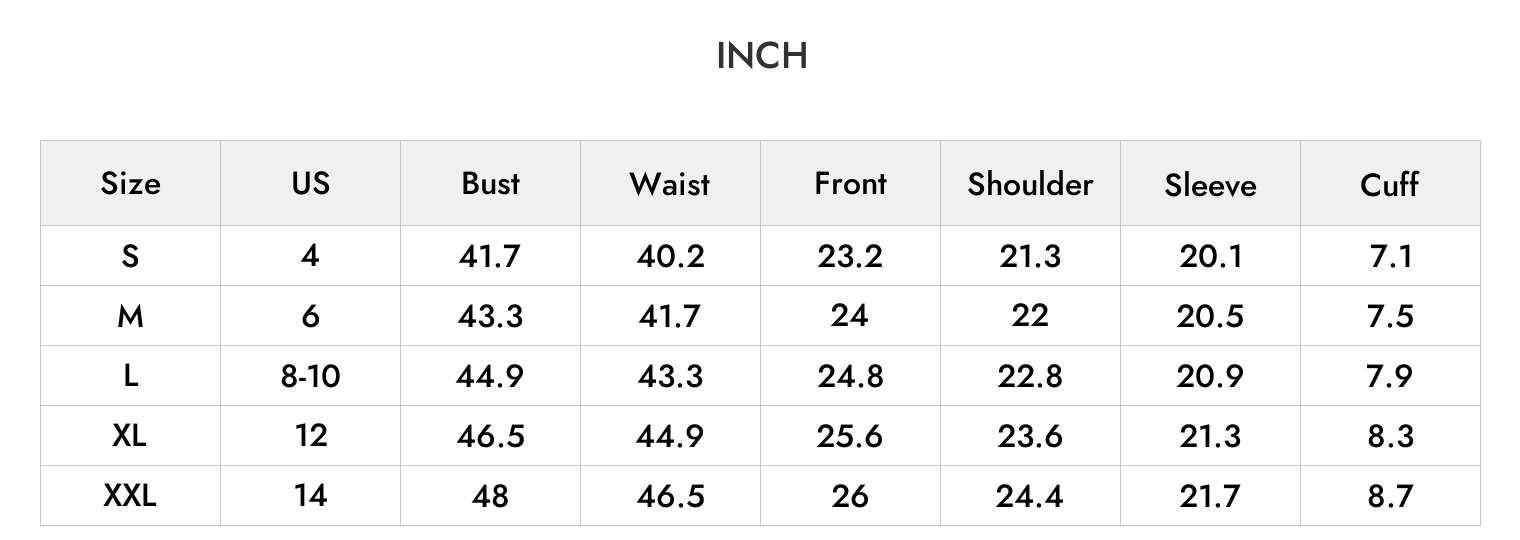The image size is (1520, 540).
Task: Click the US column header
Action: 310,184
